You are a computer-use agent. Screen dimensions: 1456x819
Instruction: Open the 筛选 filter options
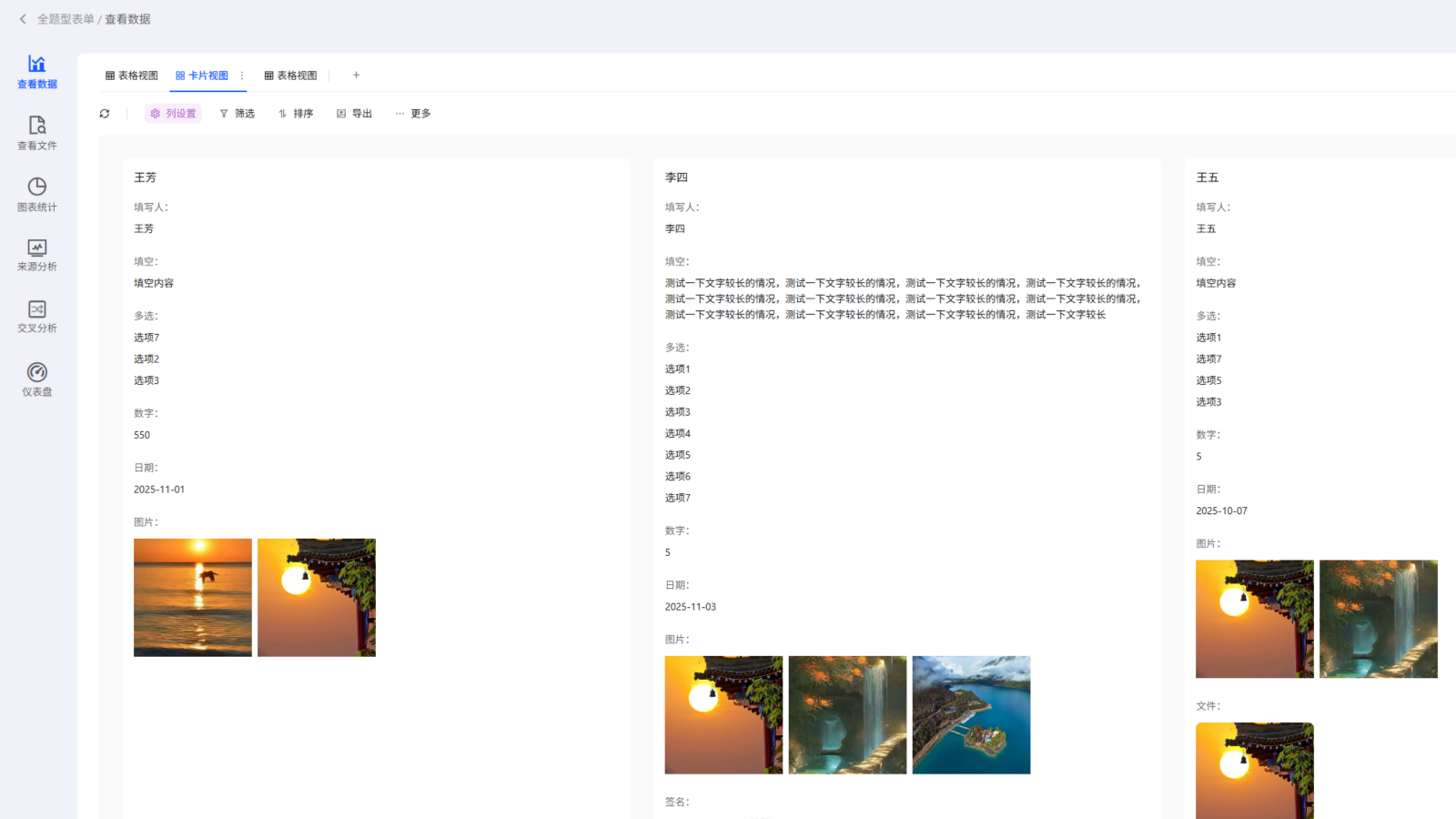[237, 114]
